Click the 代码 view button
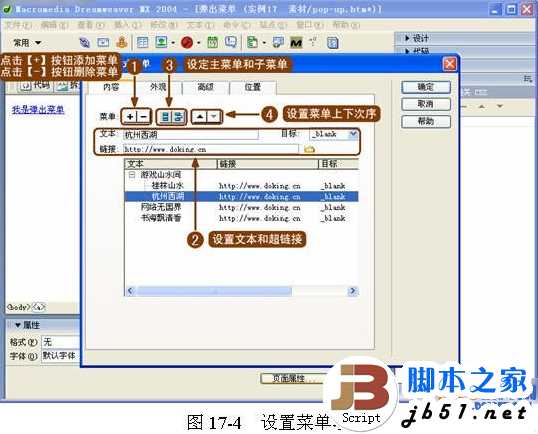The image size is (538, 434). [35, 86]
